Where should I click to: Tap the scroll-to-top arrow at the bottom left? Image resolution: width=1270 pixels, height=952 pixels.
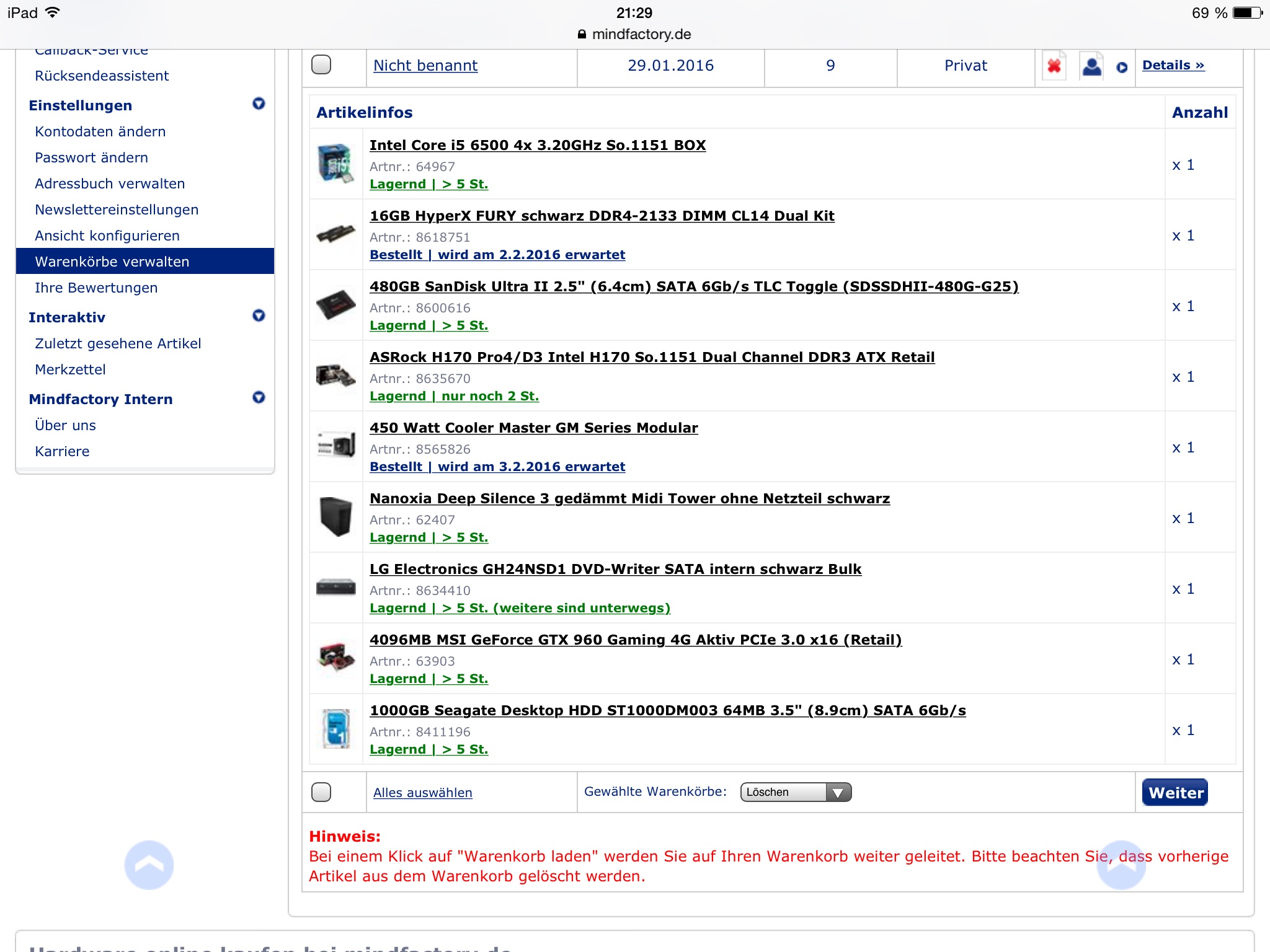point(149,865)
